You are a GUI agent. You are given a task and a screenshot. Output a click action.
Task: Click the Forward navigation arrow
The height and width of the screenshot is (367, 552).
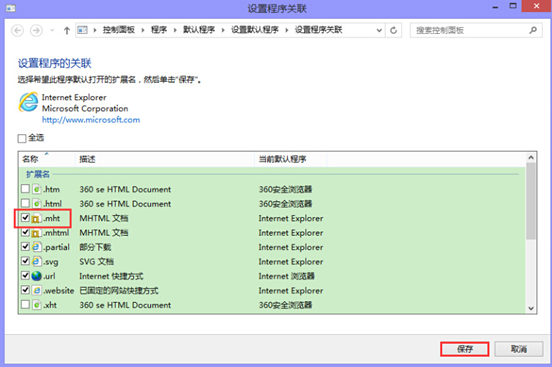pos(36,31)
